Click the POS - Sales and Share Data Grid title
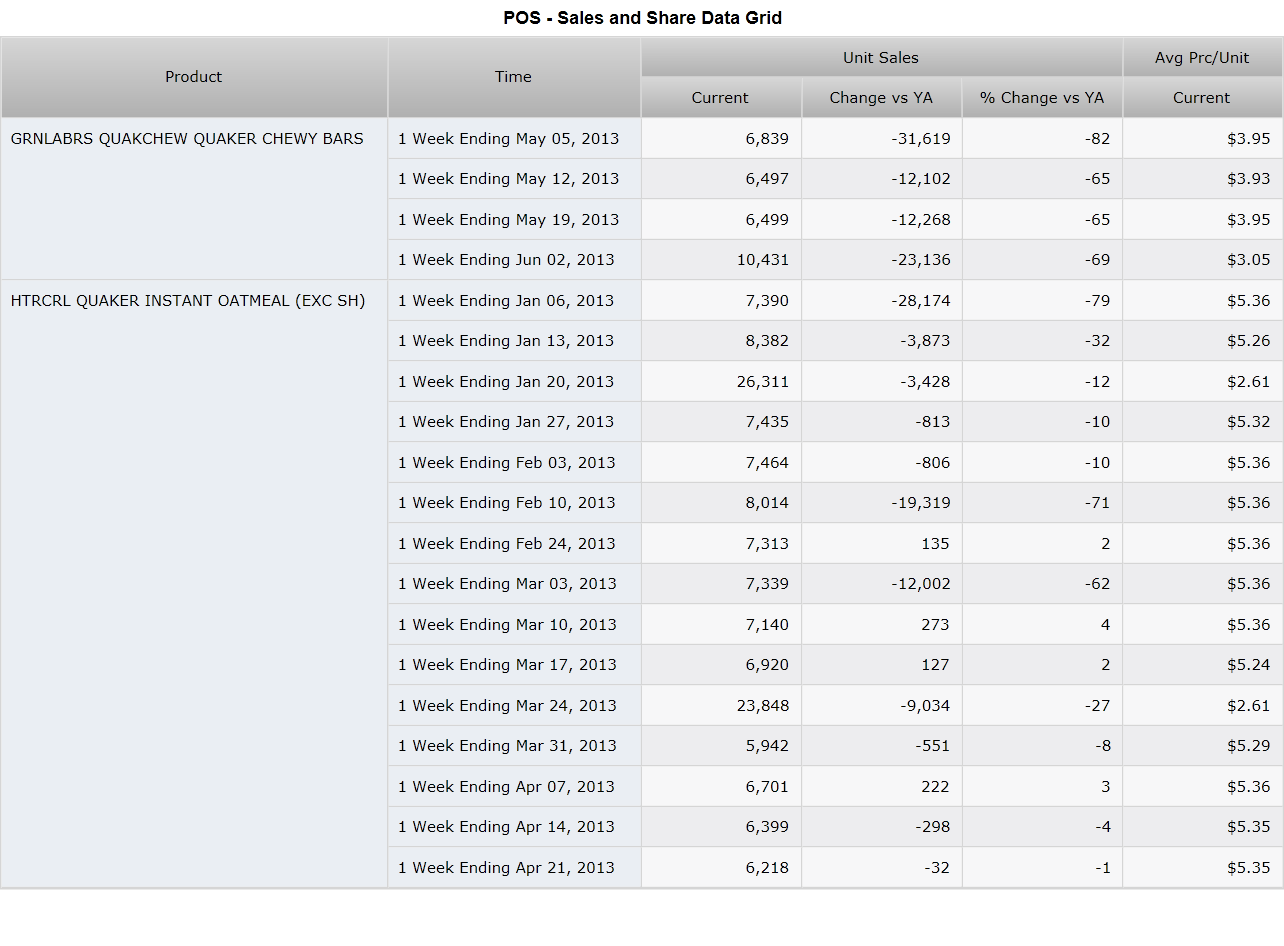The image size is (1284, 946). tap(642, 18)
